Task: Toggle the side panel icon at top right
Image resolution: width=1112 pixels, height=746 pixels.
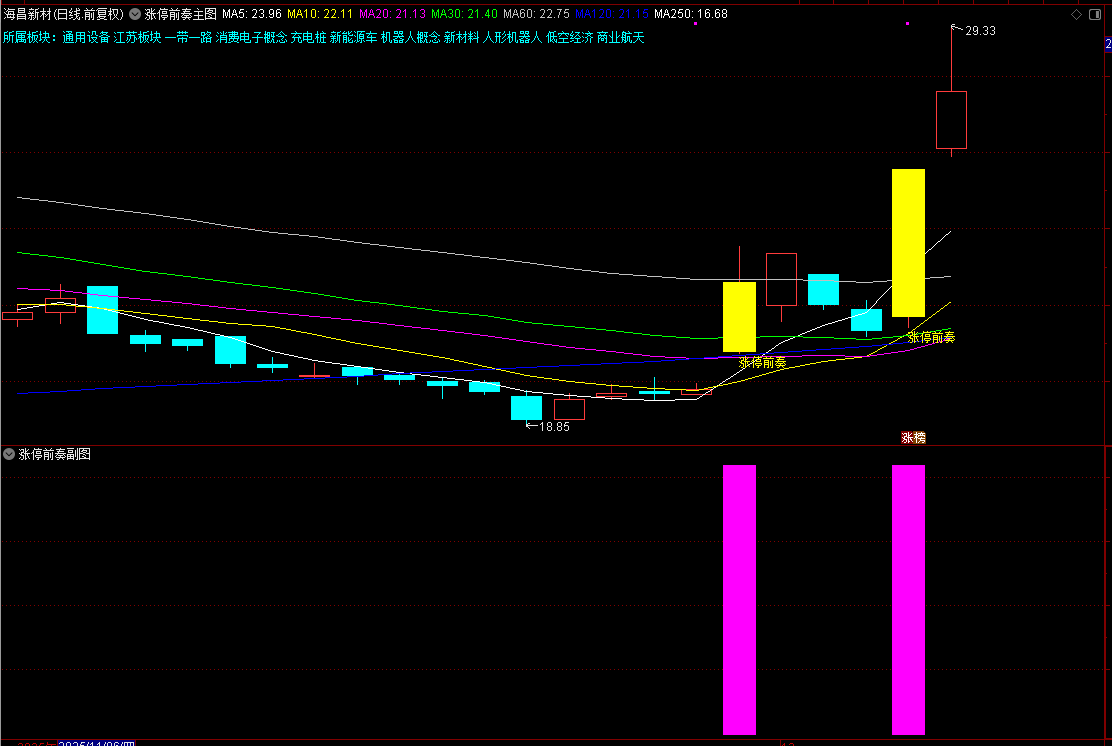Action: pyautogui.click(x=1095, y=14)
